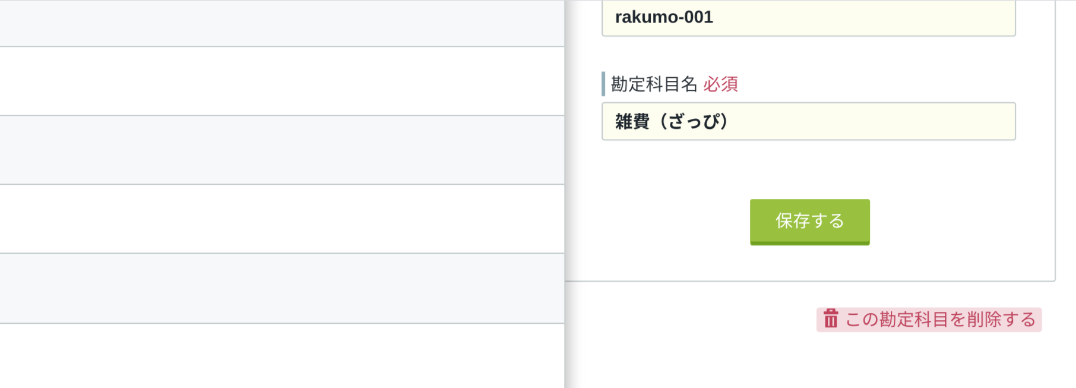Focus the 勘定科目名 input field

[808, 122]
